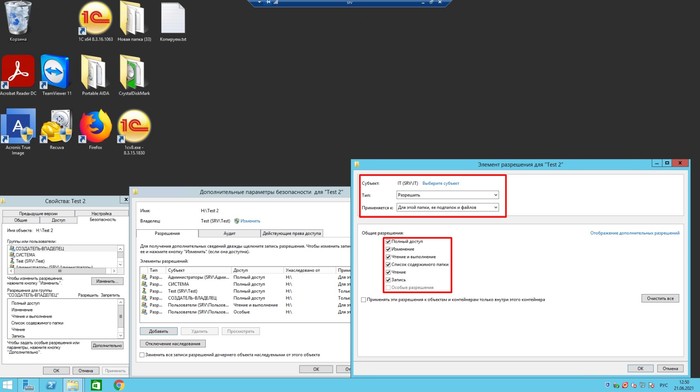This screenshot has width=700, height=392.
Task: Switch to Предыдущие версии tab in Свойства
Action: 39,213
